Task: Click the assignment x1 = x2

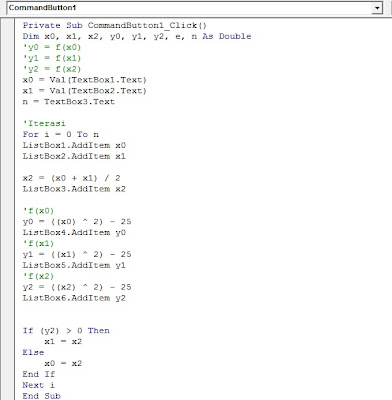Action: tap(63, 342)
